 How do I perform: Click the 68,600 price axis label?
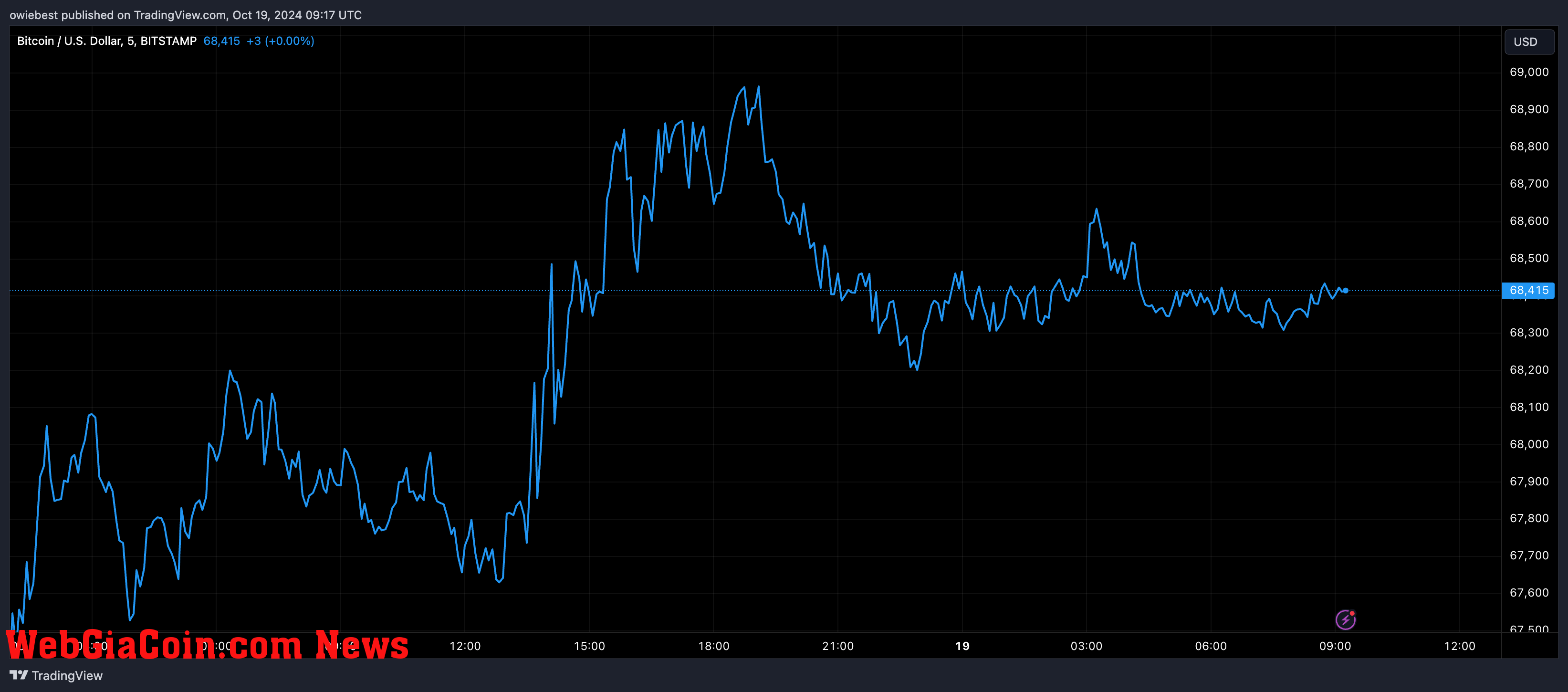click(x=1529, y=221)
